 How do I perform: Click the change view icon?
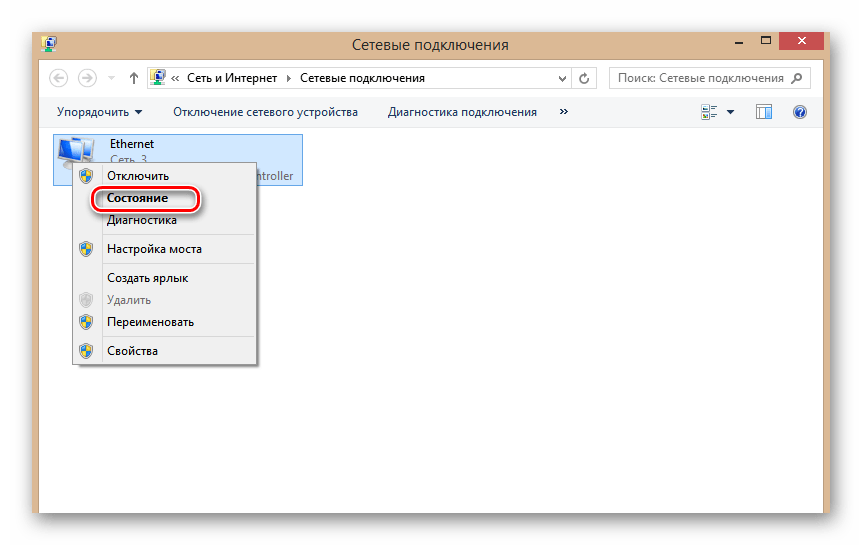710,112
